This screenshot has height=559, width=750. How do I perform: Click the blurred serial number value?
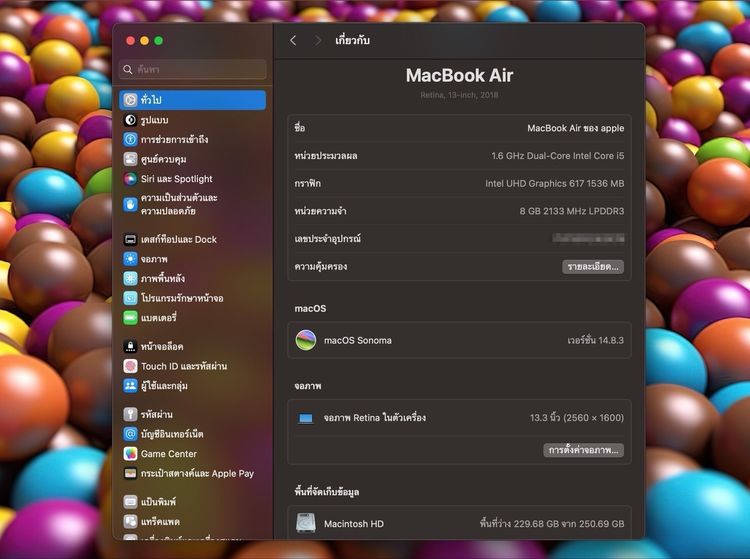pyautogui.click(x=588, y=238)
